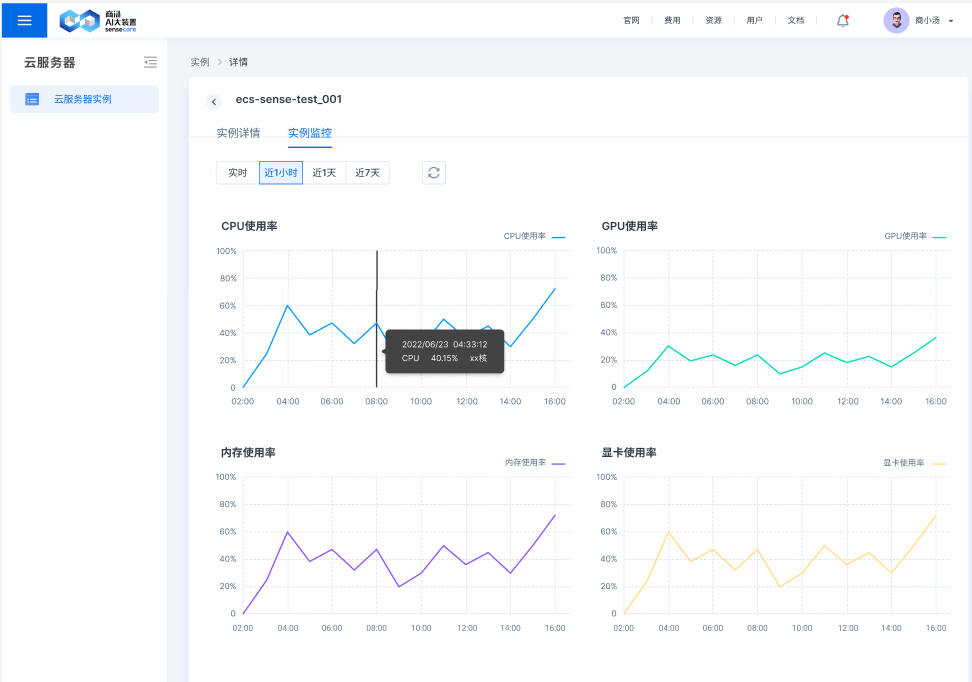Open the 费用 top menu item

tap(672, 20)
